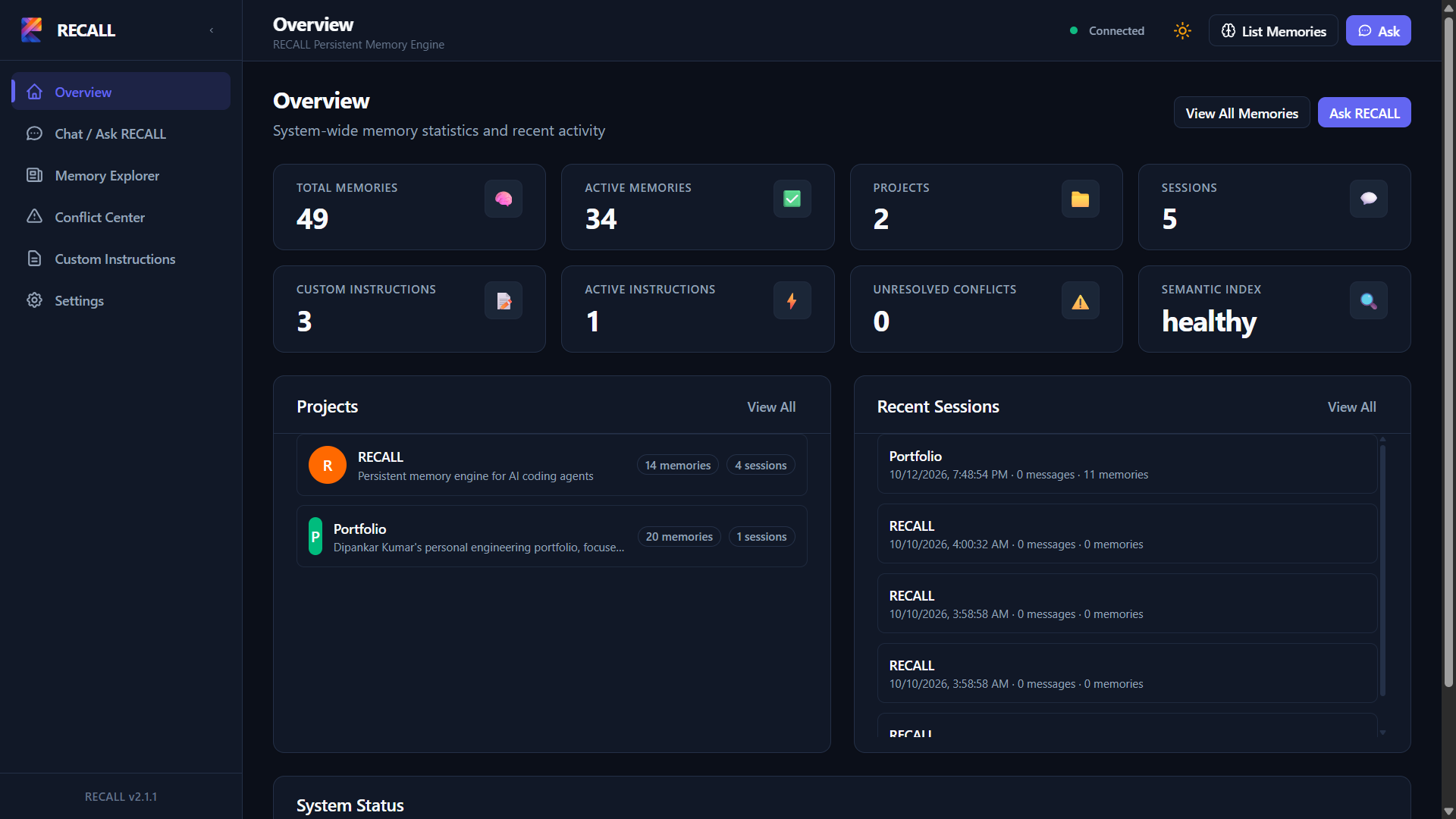1456x819 pixels.
Task: Click the lightning icon in Active Instructions
Action: point(792,301)
